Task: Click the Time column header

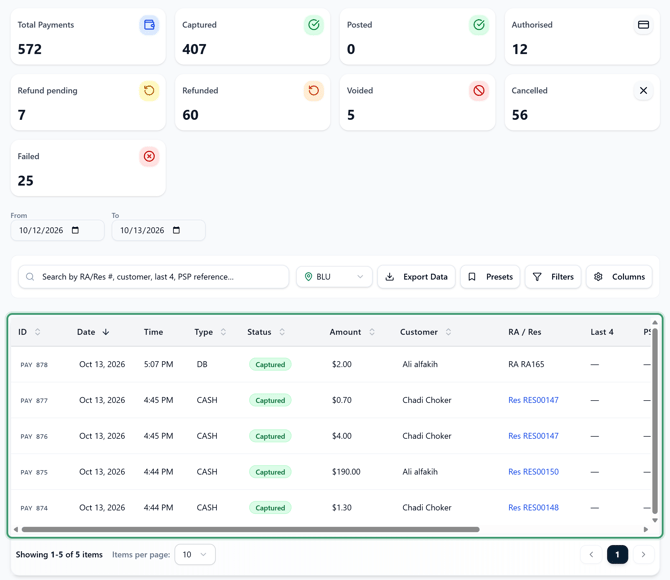Action: 153,332
